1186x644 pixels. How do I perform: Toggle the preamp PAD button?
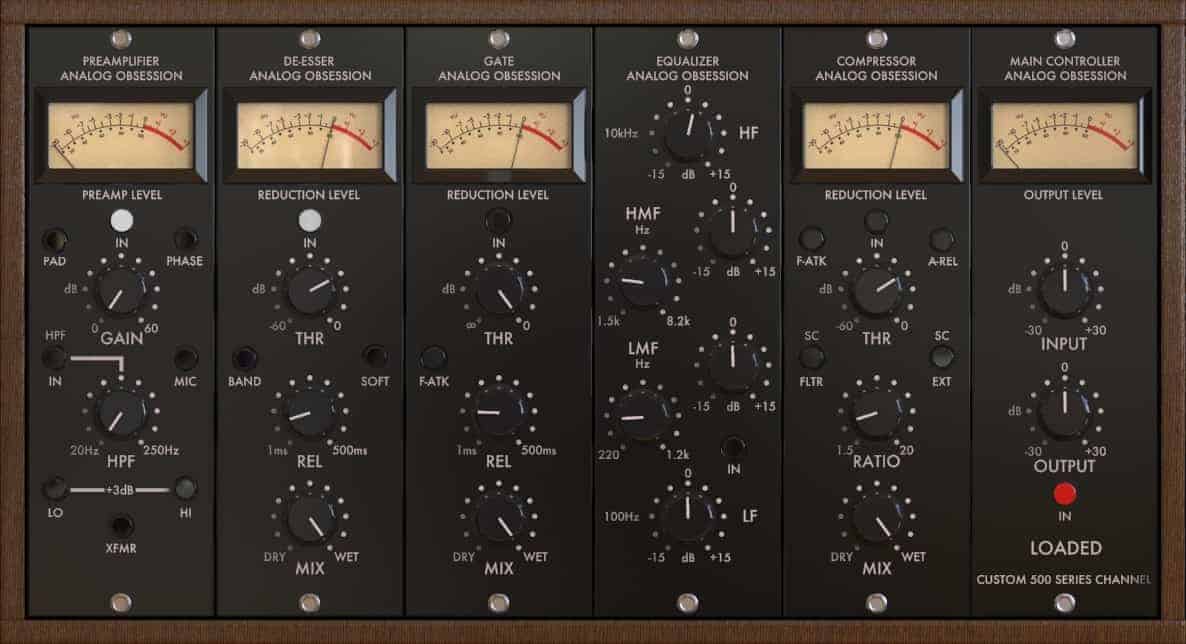pyautogui.click(x=54, y=240)
